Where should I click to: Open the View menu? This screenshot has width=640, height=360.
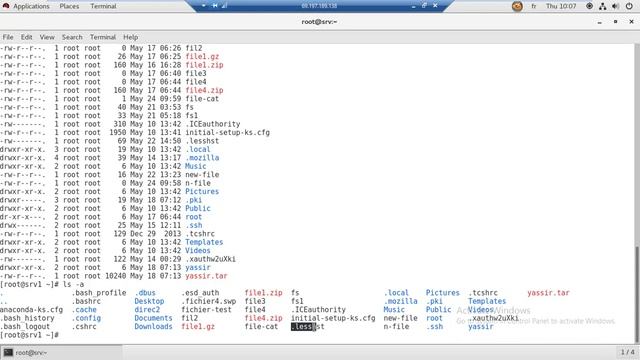[47, 37]
